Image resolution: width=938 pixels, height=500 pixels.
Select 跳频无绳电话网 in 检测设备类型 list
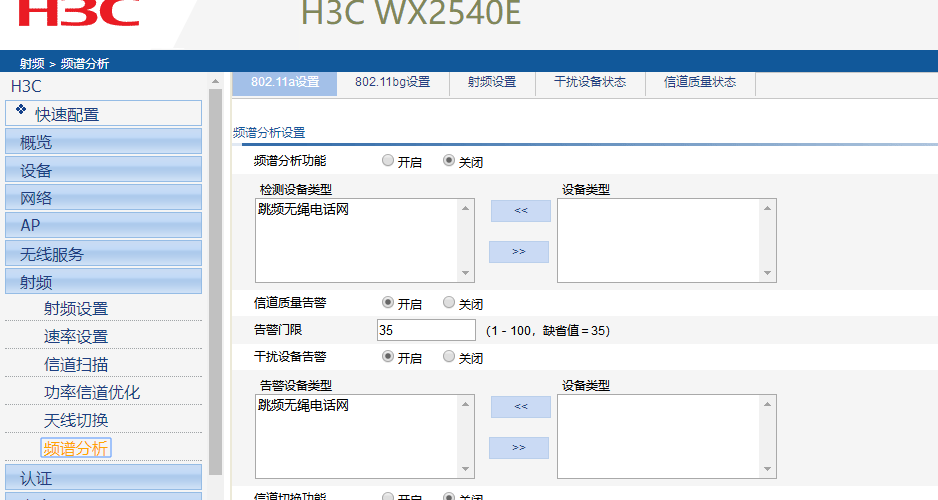(303, 209)
